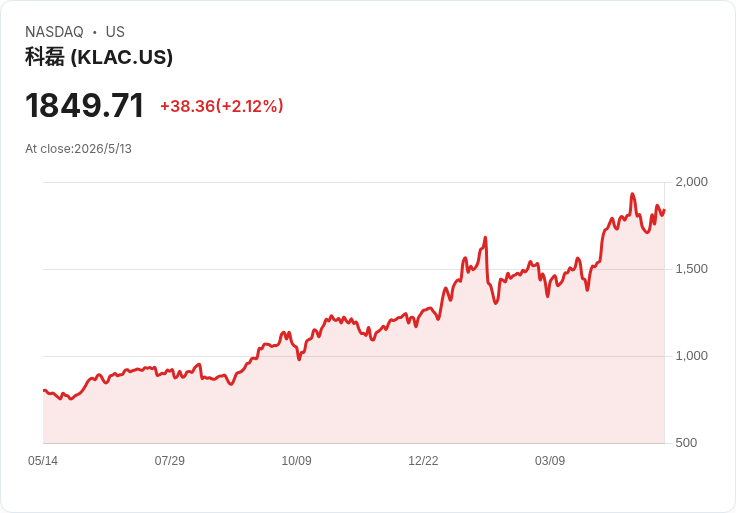
Task: Click the 1,000 y-axis label
Action: click(x=691, y=356)
